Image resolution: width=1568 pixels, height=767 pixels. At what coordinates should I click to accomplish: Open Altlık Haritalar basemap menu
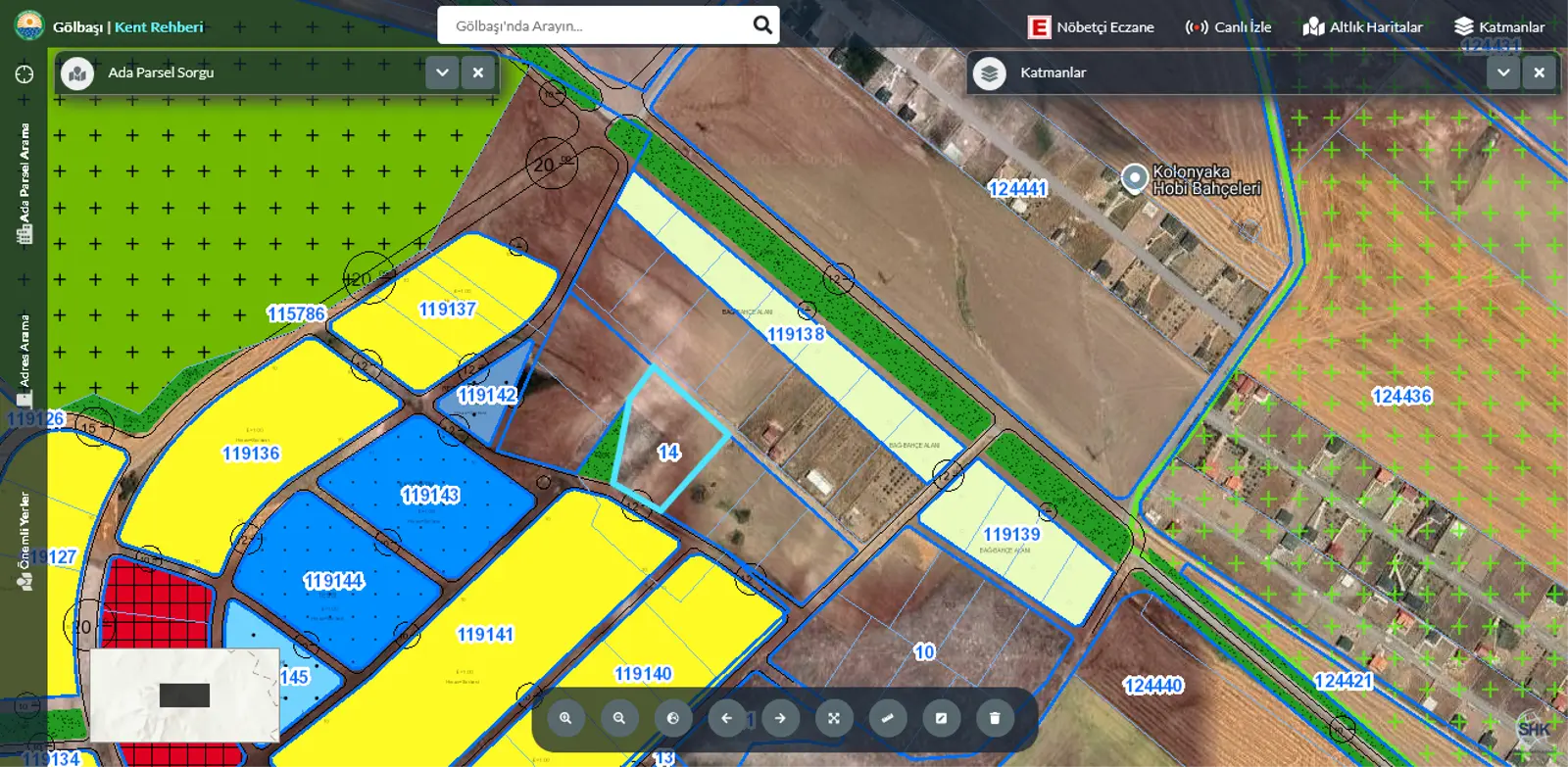1362,27
